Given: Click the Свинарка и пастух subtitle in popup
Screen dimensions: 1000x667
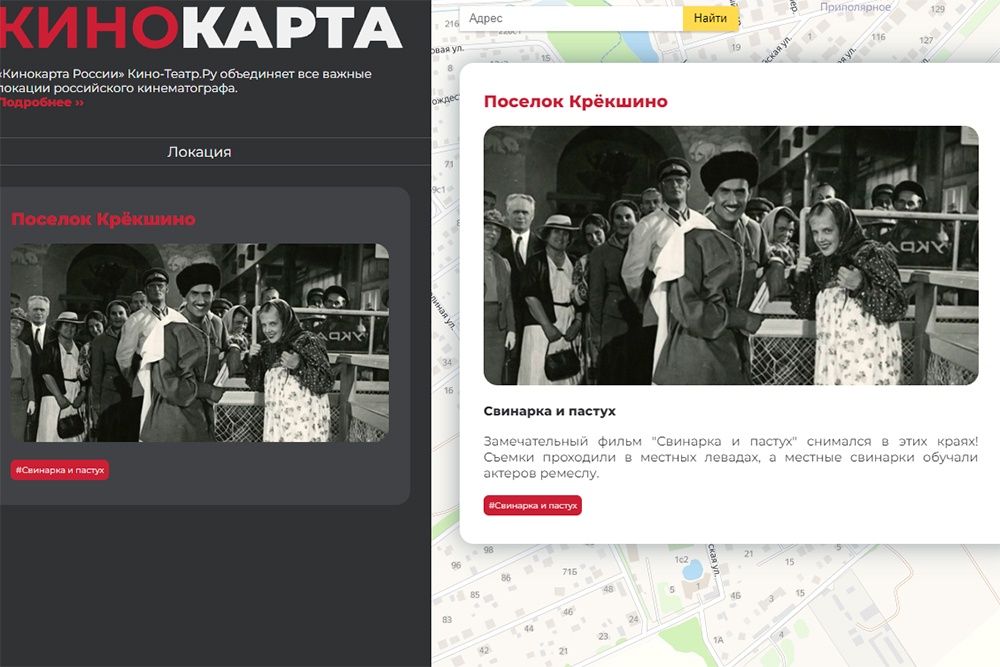Looking at the screenshot, I should (549, 411).
